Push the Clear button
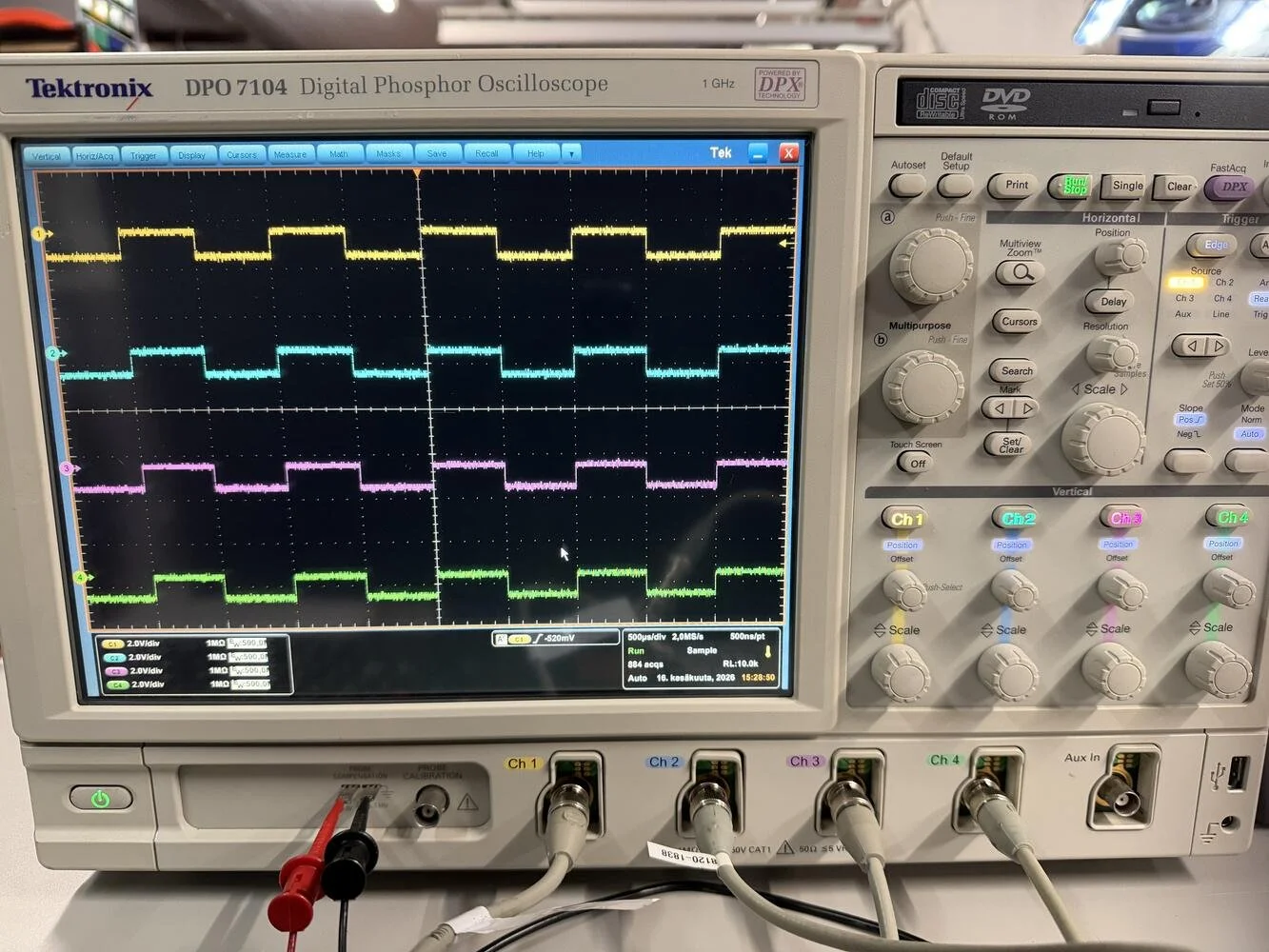The image size is (1269, 952). 1178,187
